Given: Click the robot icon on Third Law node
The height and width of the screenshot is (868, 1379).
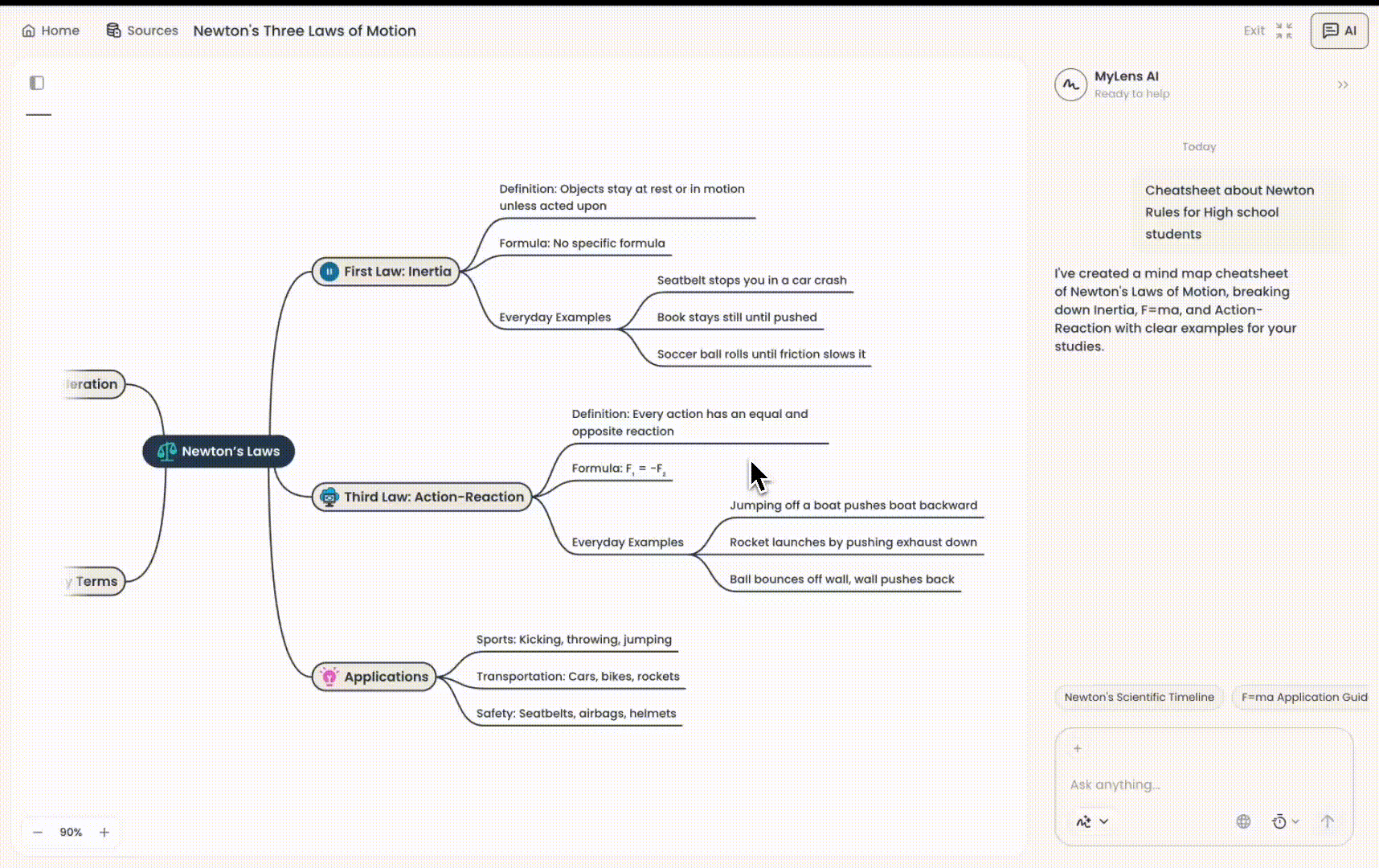Looking at the screenshot, I should point(329,497).
